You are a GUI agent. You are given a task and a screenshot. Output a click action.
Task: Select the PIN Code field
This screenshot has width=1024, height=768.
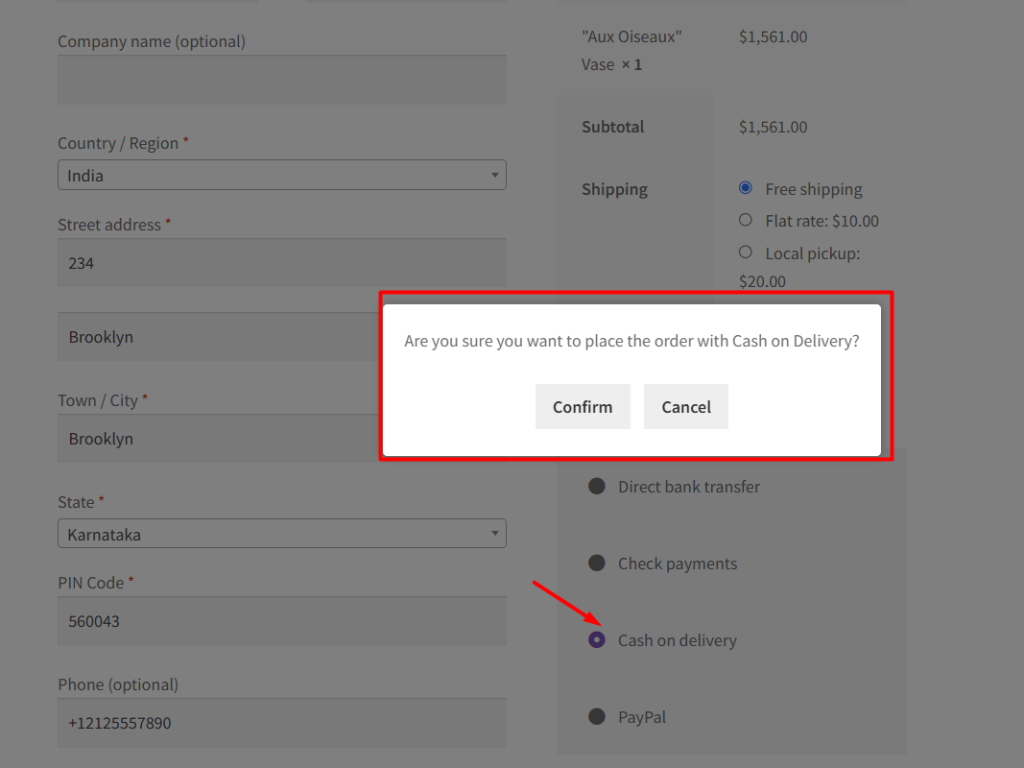[x=281, y=621]
